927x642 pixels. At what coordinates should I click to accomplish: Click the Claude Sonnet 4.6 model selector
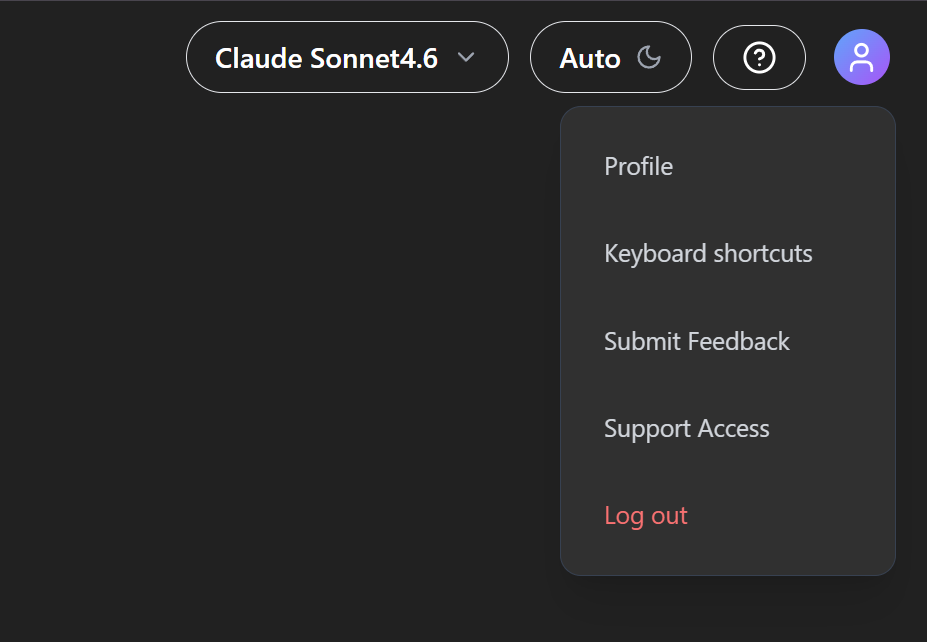point(347,57)
